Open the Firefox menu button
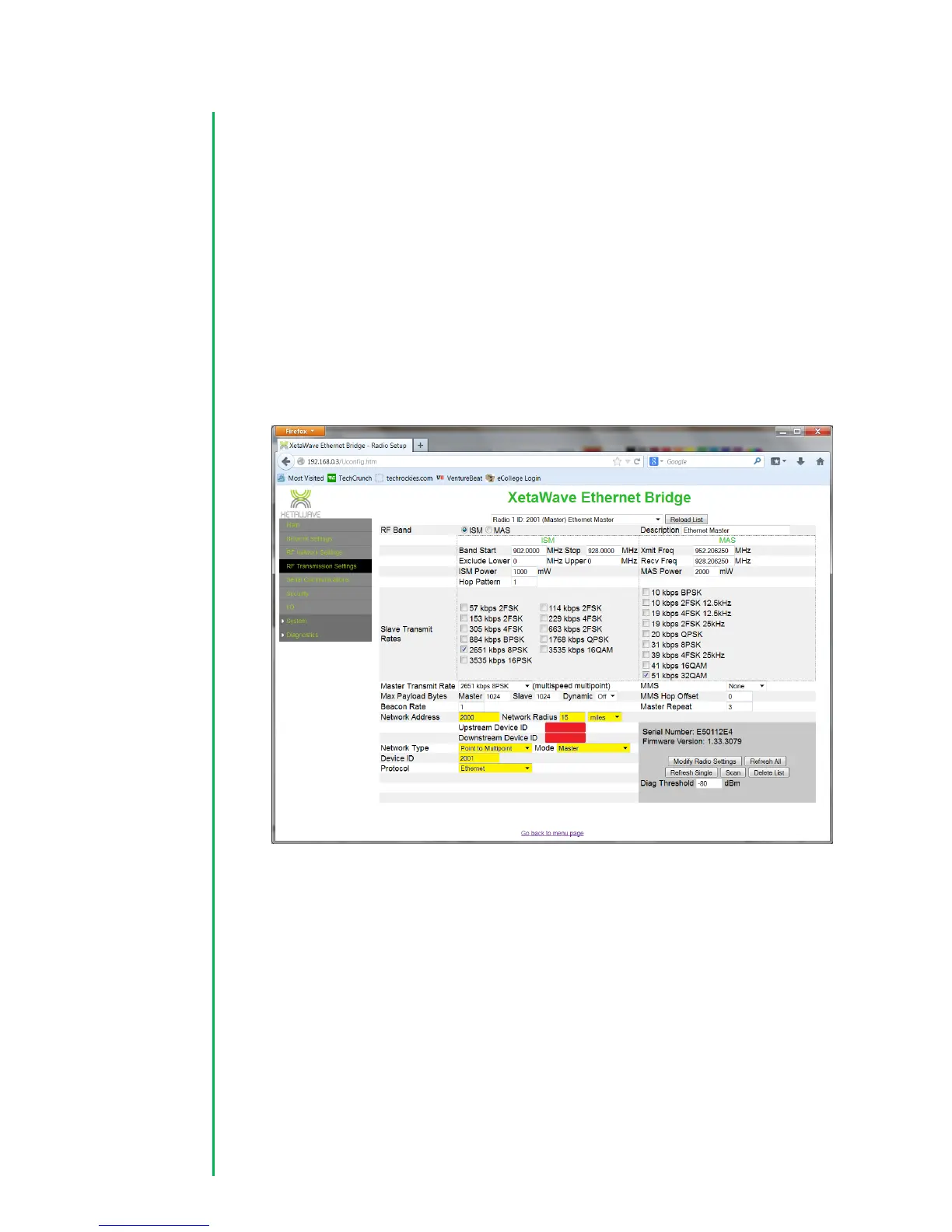 click(x=299, y=431)
